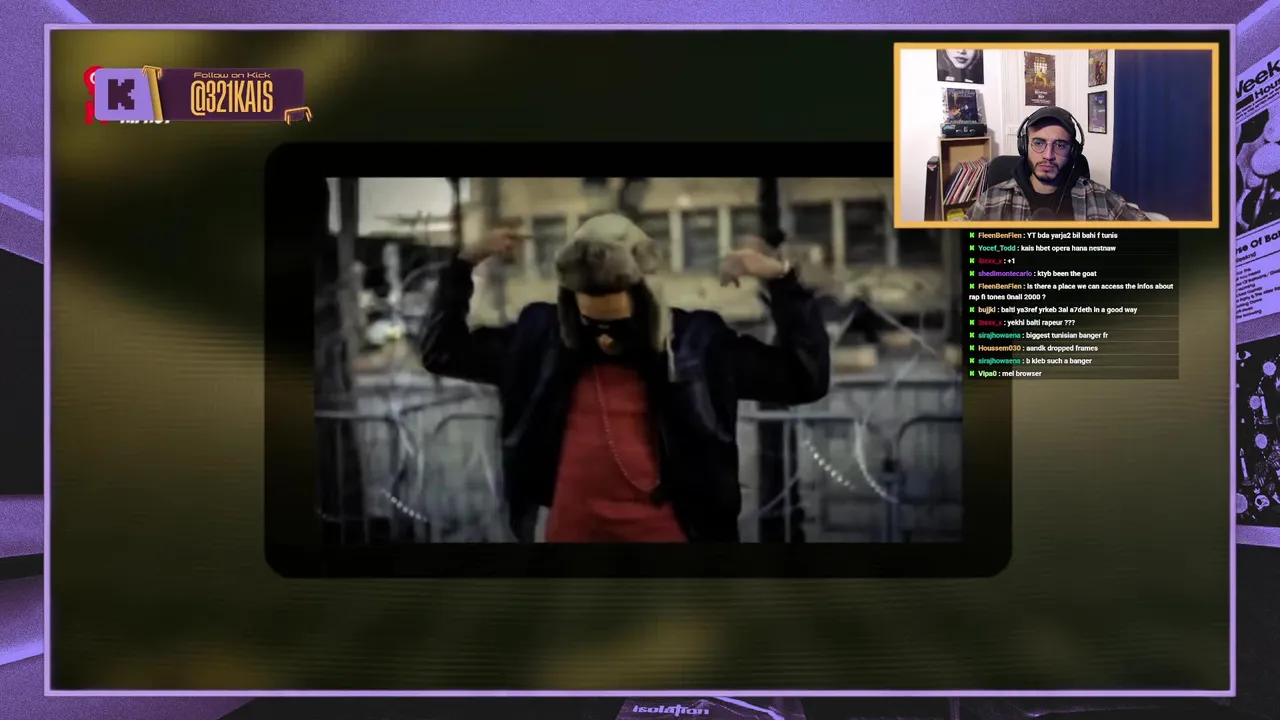The image size is (1280, 720).
Task: Click the Yocef_Todd username in chat
Action: point(996,248)
